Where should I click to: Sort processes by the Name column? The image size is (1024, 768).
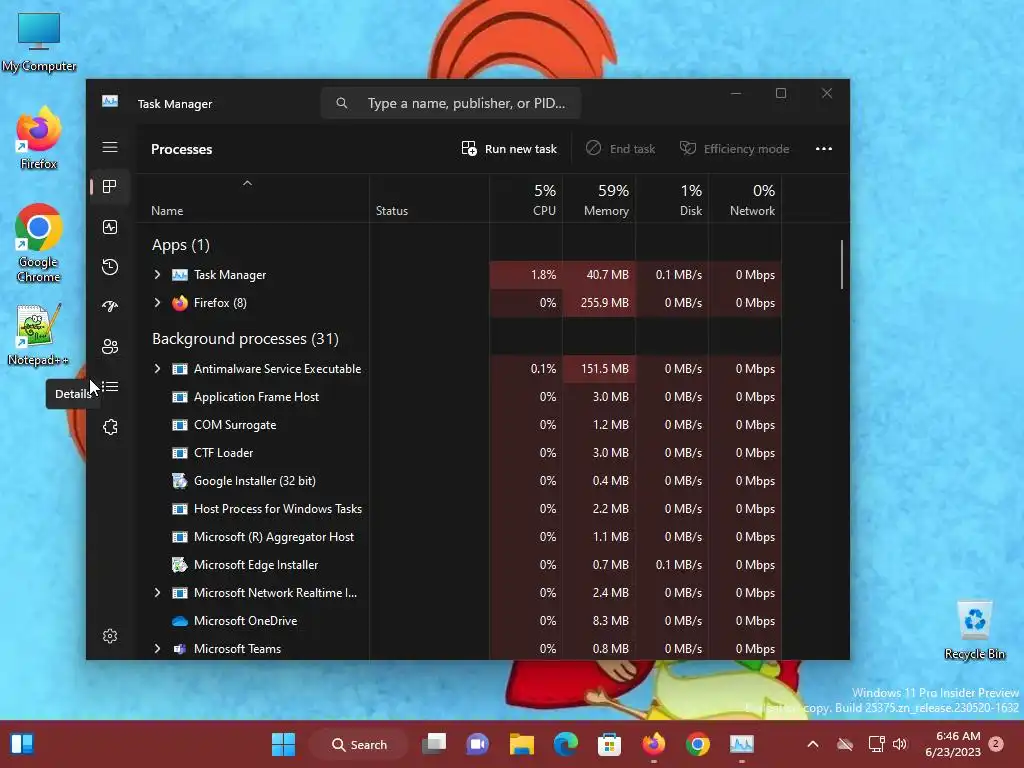[252, 199]
